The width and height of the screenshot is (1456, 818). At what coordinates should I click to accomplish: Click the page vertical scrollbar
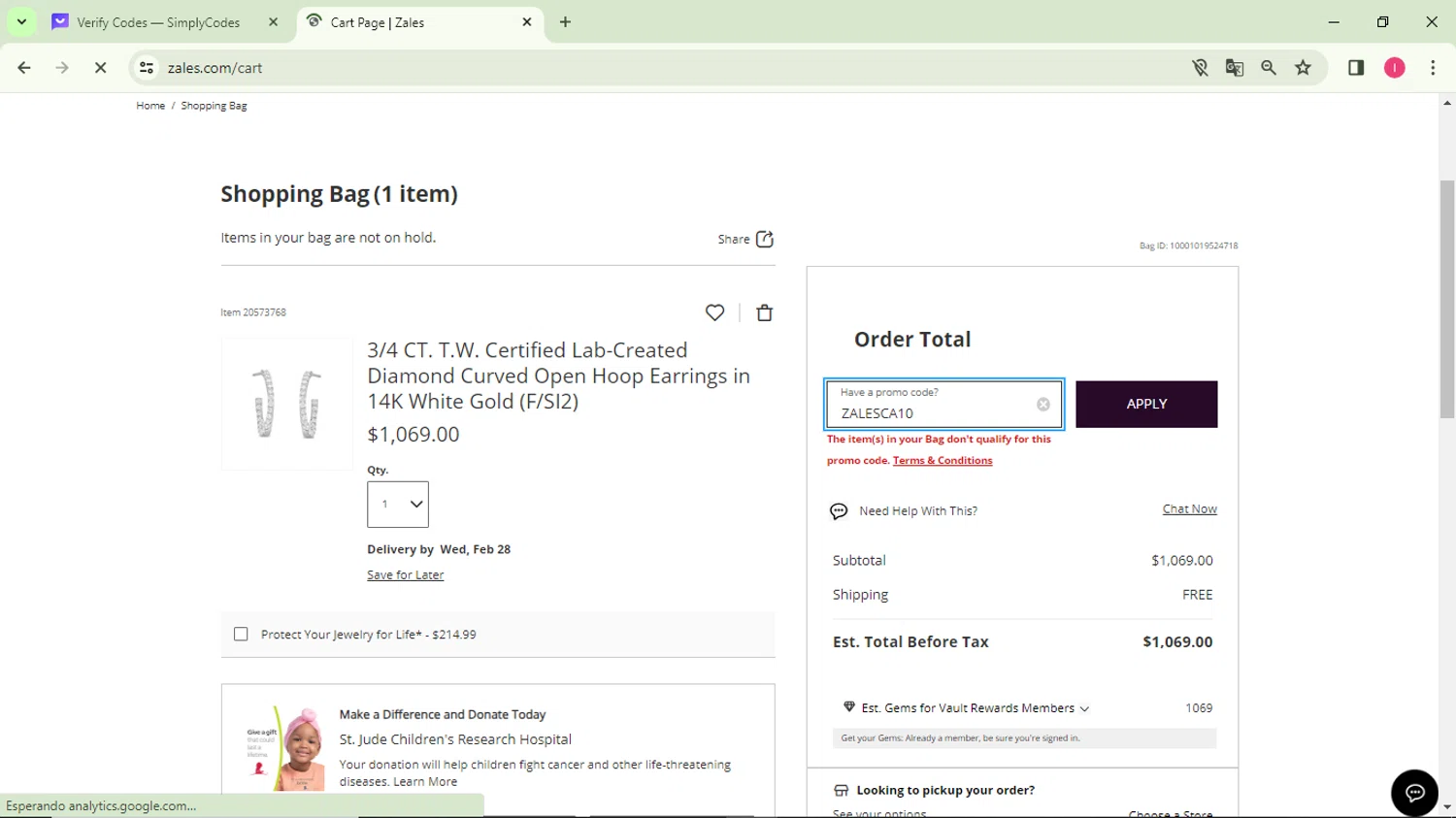[1447, 299]
